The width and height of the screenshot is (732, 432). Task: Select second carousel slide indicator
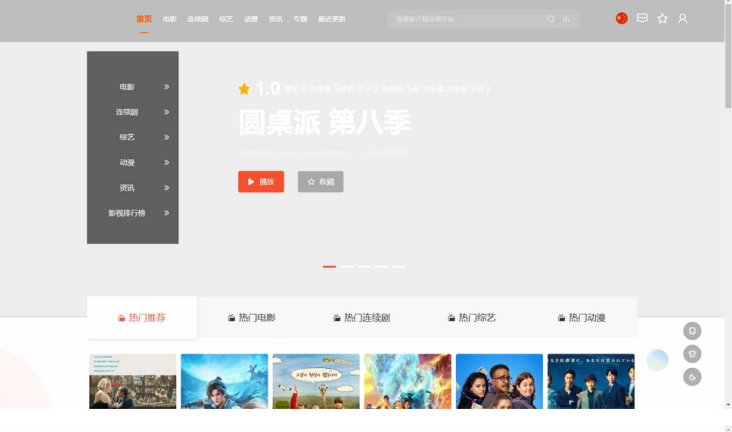click(346, 267)
